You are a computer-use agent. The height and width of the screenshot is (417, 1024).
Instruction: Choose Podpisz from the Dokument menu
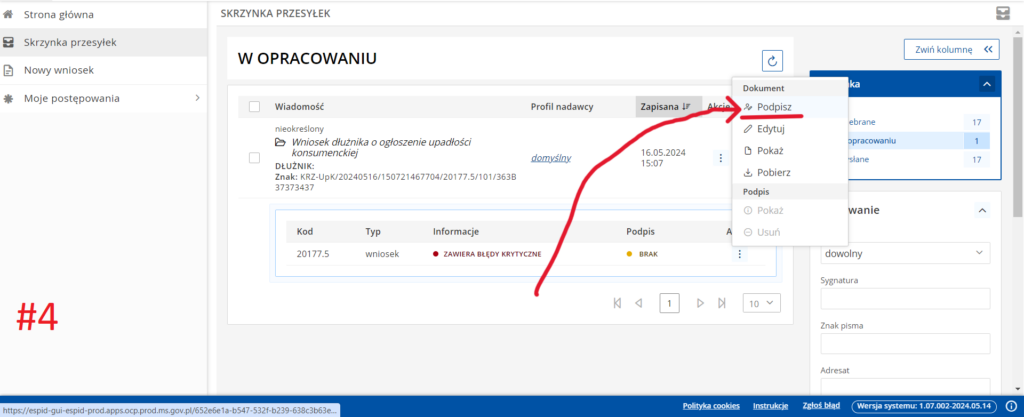coord(776,106)
